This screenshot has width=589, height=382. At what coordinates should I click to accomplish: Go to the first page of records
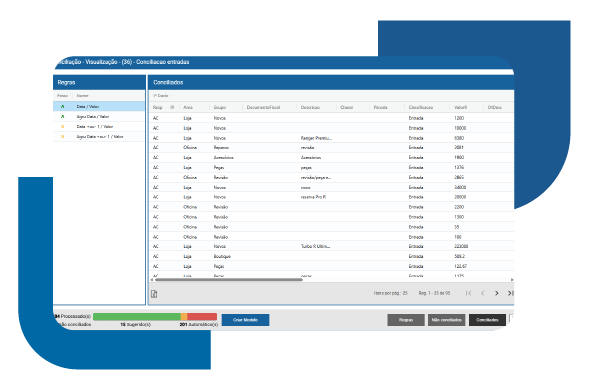point(468,293)
